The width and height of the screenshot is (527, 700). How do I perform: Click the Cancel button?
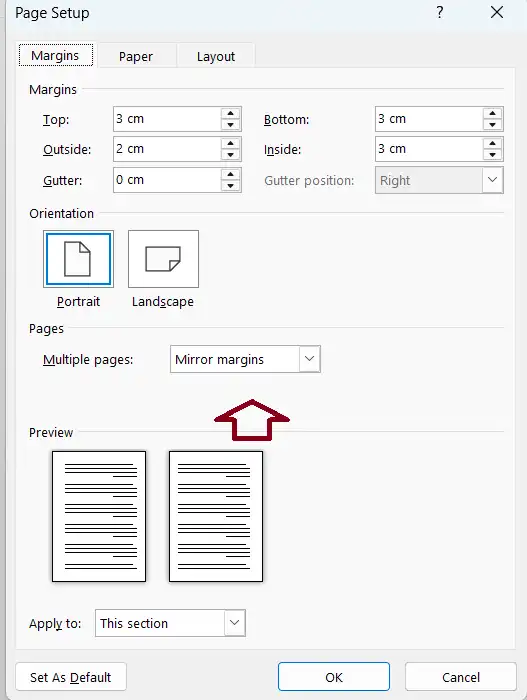coord(460,677)
